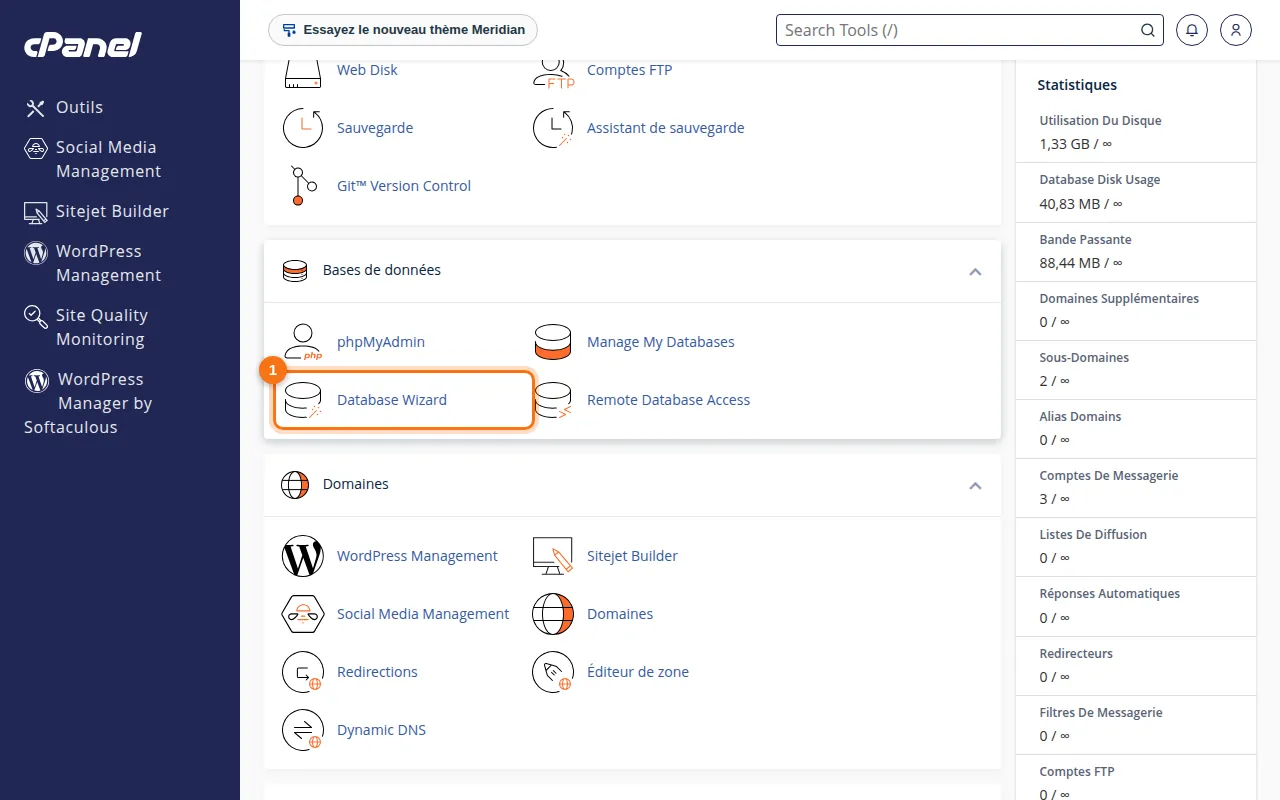Click the Sous-Domaines statistic label
1280x800 pixels.
pyautogui.click(x=1084, y=358)
